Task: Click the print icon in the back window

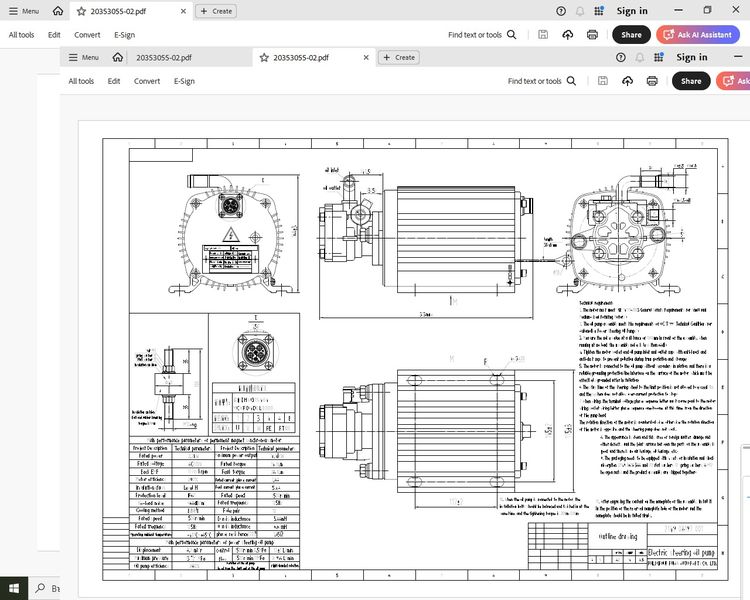Action: coord(592,34)
